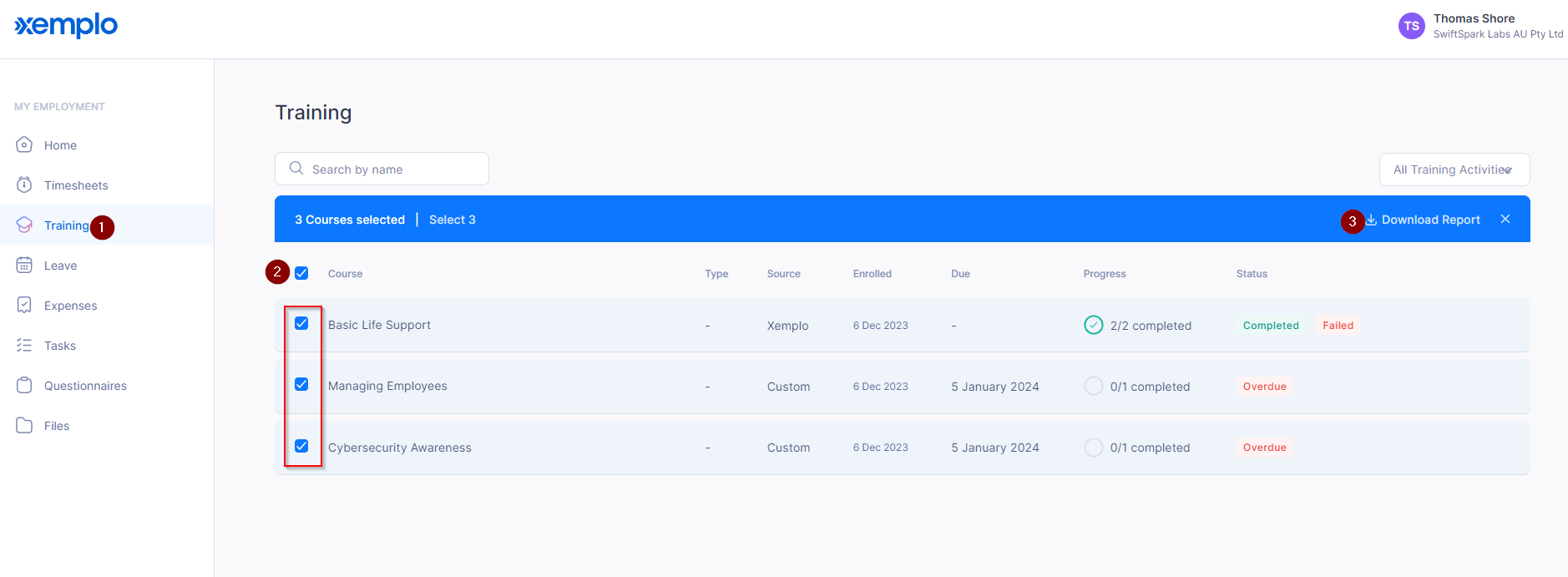The height and width of the screenshot is (577, 1568).
Task: Click the Xemplo logo
Action: coord(66,26)
